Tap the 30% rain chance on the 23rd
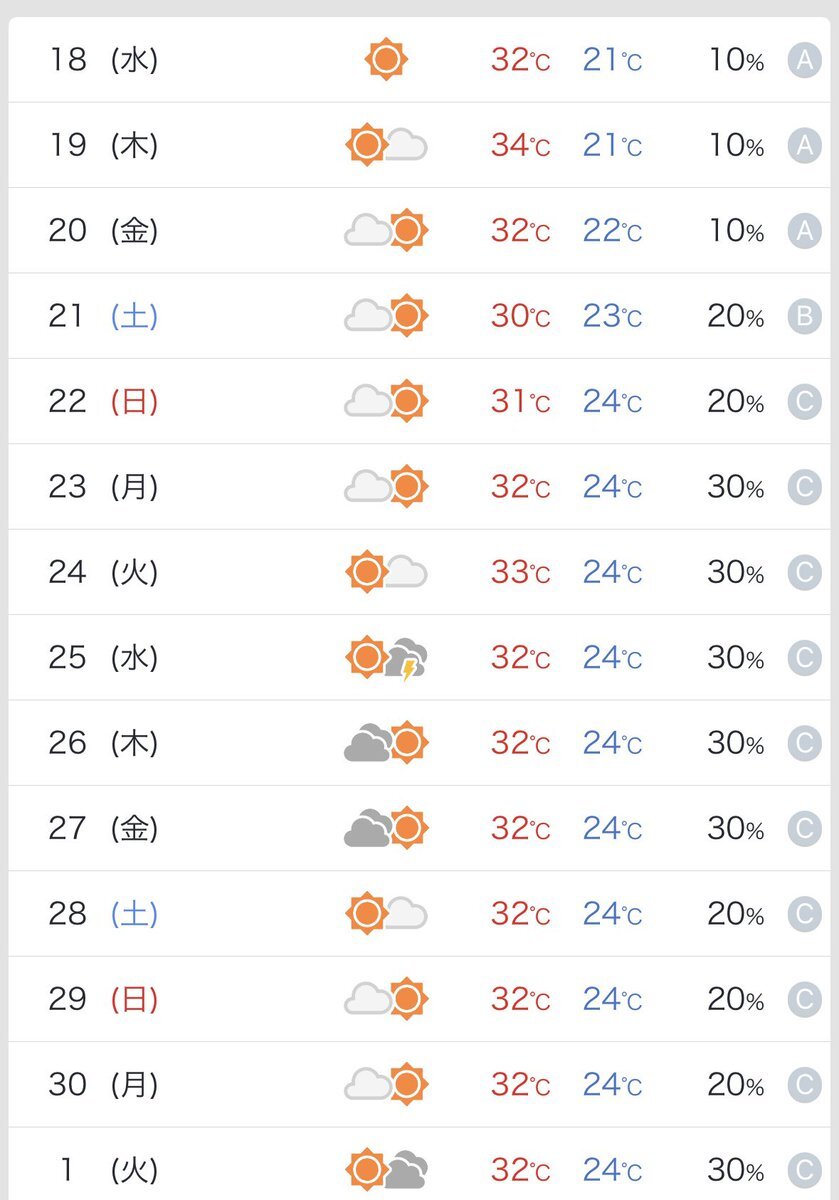Viewport: 839px width, 1200px height. click(737, 487)
